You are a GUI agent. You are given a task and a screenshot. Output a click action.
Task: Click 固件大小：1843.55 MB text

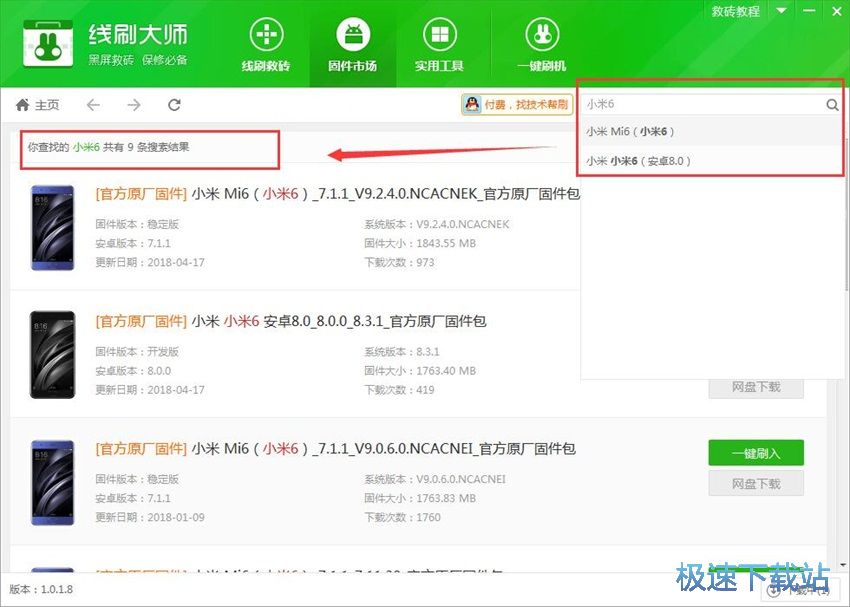(420, 243)
